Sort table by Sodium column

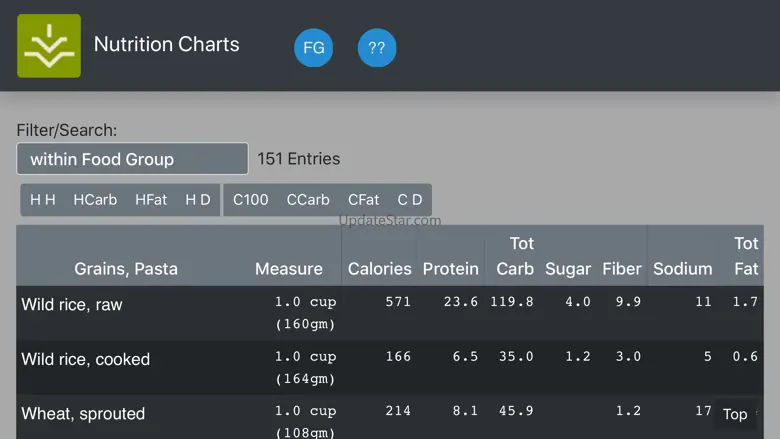click(682, 269)
